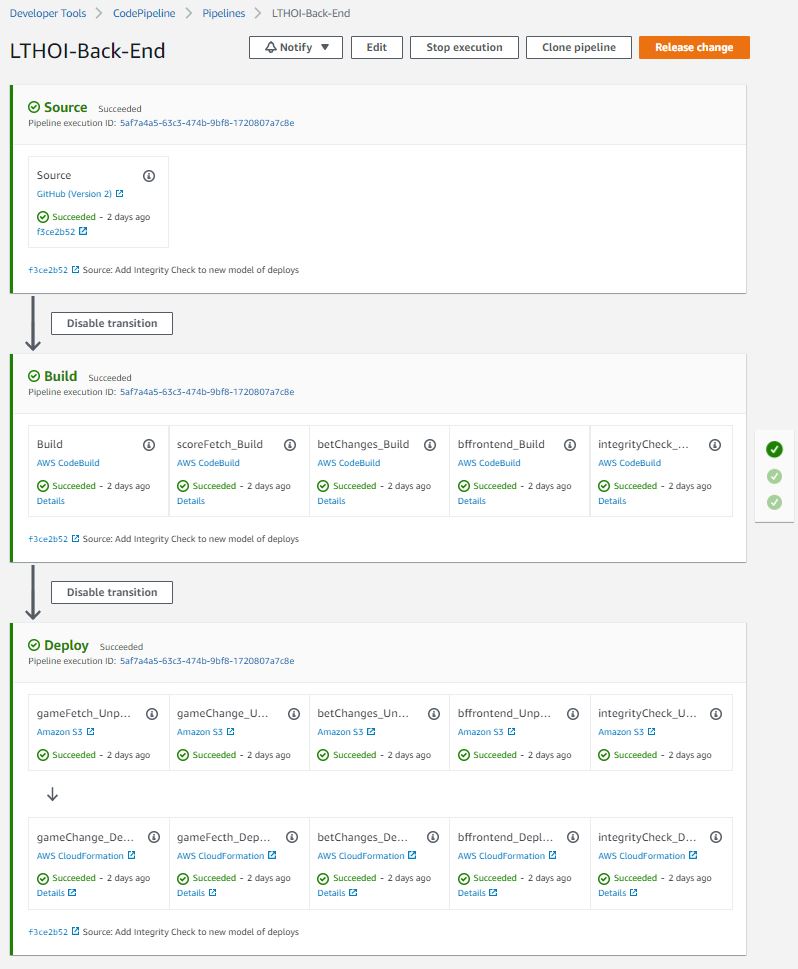
Task: Click the info icon on the Build action
Action: pyautogui.click(x=148, y=444)
